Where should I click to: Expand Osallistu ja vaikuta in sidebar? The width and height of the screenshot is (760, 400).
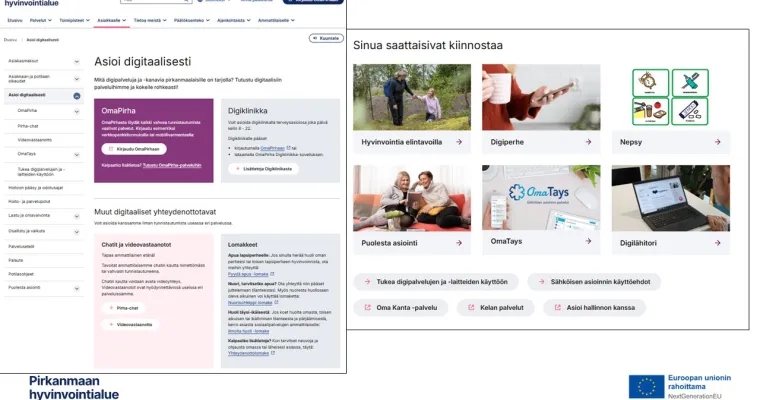tap(77, 232)
